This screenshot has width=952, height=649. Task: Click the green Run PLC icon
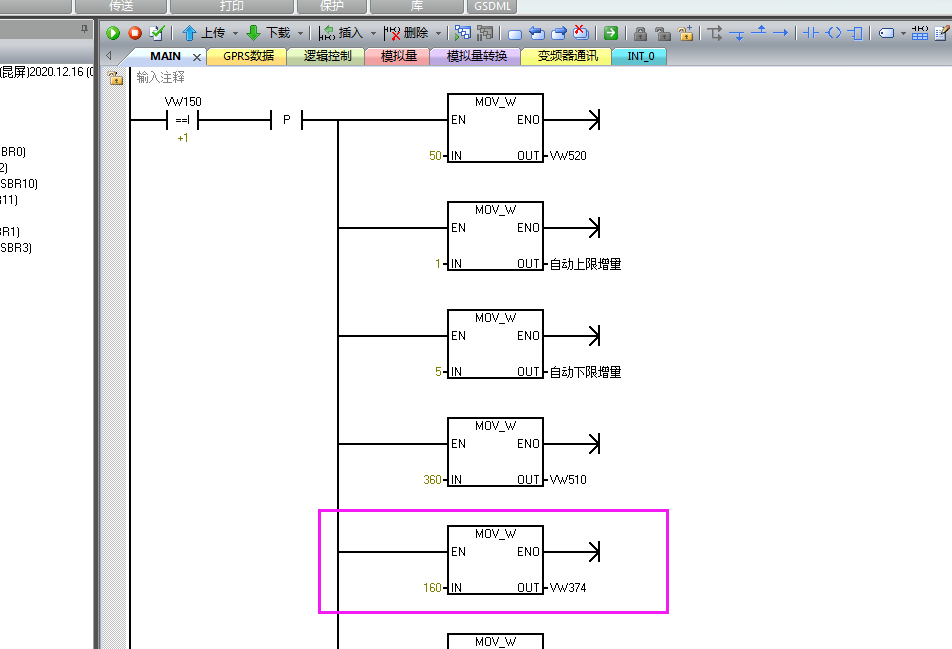tap(113, 33)
